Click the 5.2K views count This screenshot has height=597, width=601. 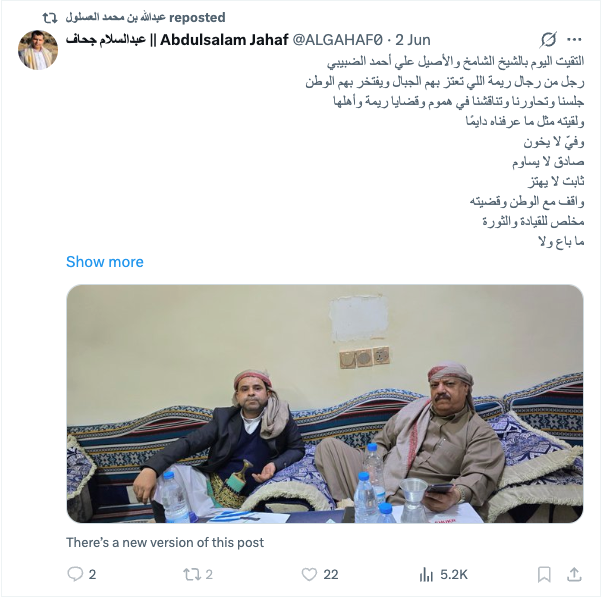(x=454, y=574)
